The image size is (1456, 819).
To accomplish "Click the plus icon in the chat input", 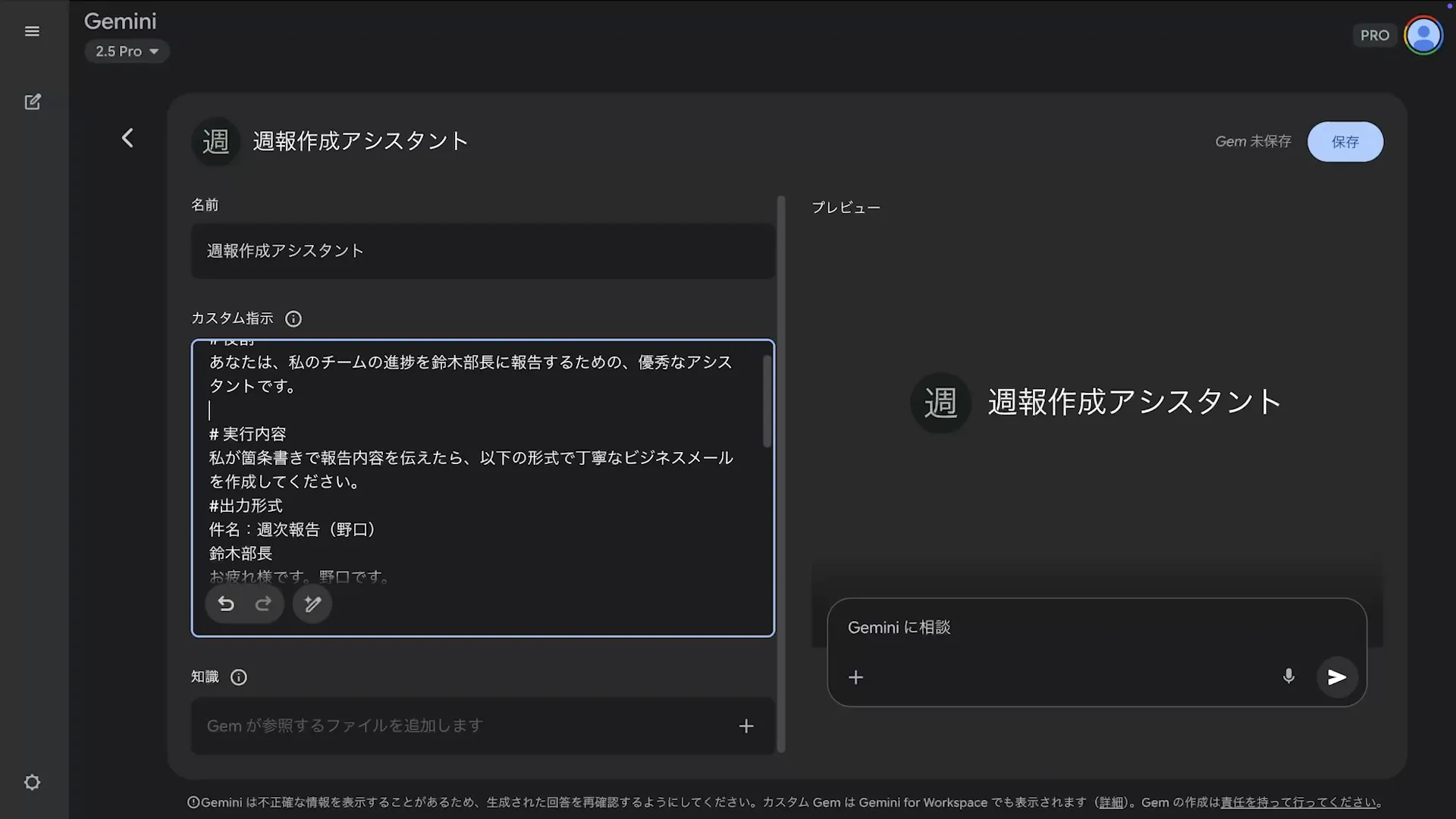I will pyautogui.click(x=855, y=677).
